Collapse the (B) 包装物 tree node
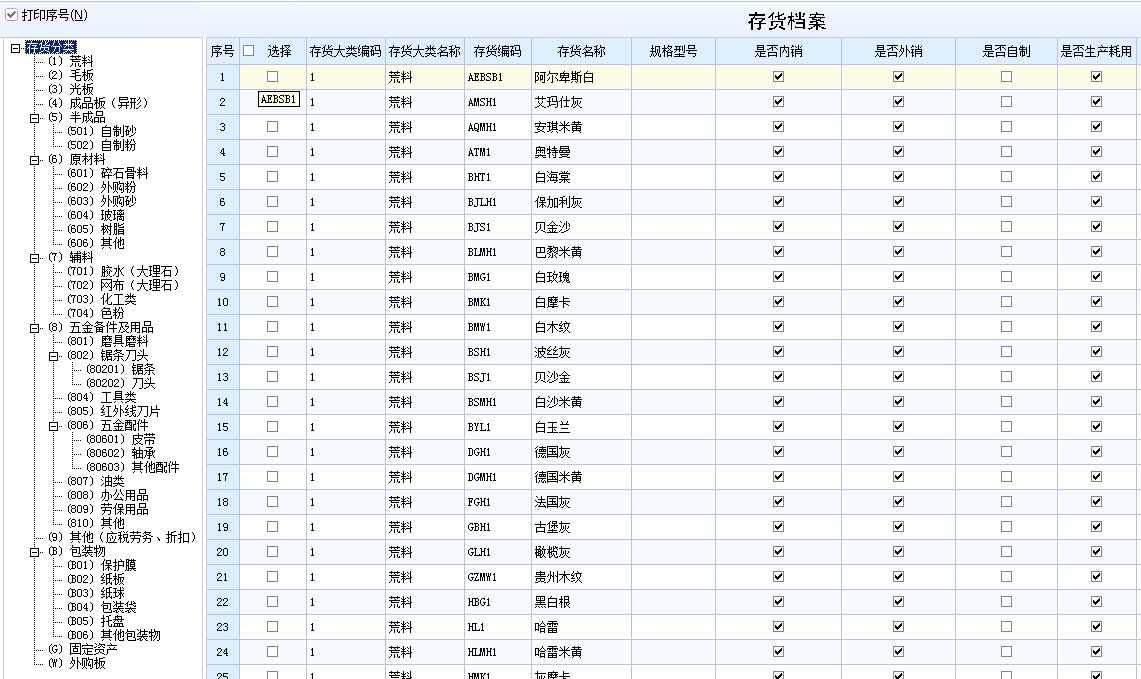 pos(35,551)
